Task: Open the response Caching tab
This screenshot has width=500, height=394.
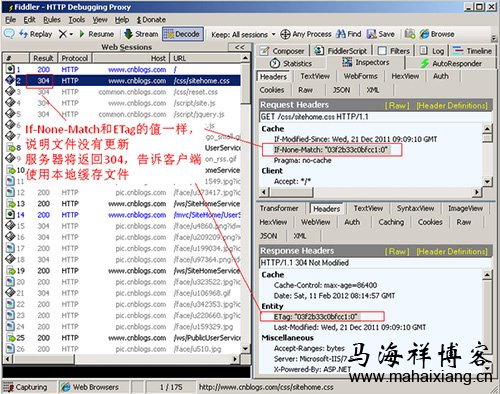Action: coord(391,222)
